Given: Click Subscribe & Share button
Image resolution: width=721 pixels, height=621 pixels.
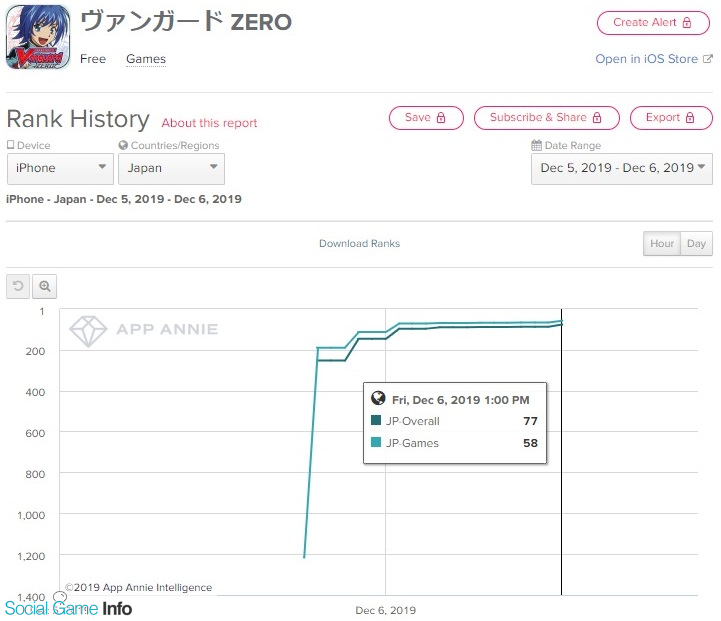Looking at the screenshot, I should click(546, 118).
